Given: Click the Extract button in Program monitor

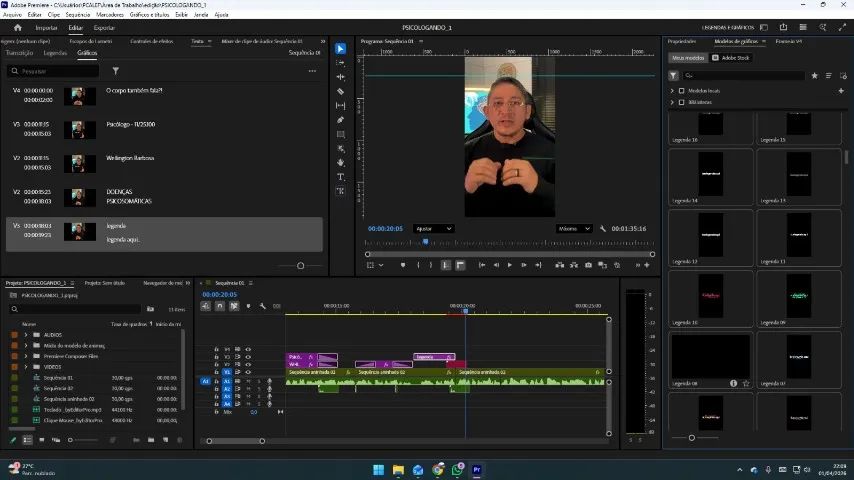Looking at the screenshot, I should [574, 265].
